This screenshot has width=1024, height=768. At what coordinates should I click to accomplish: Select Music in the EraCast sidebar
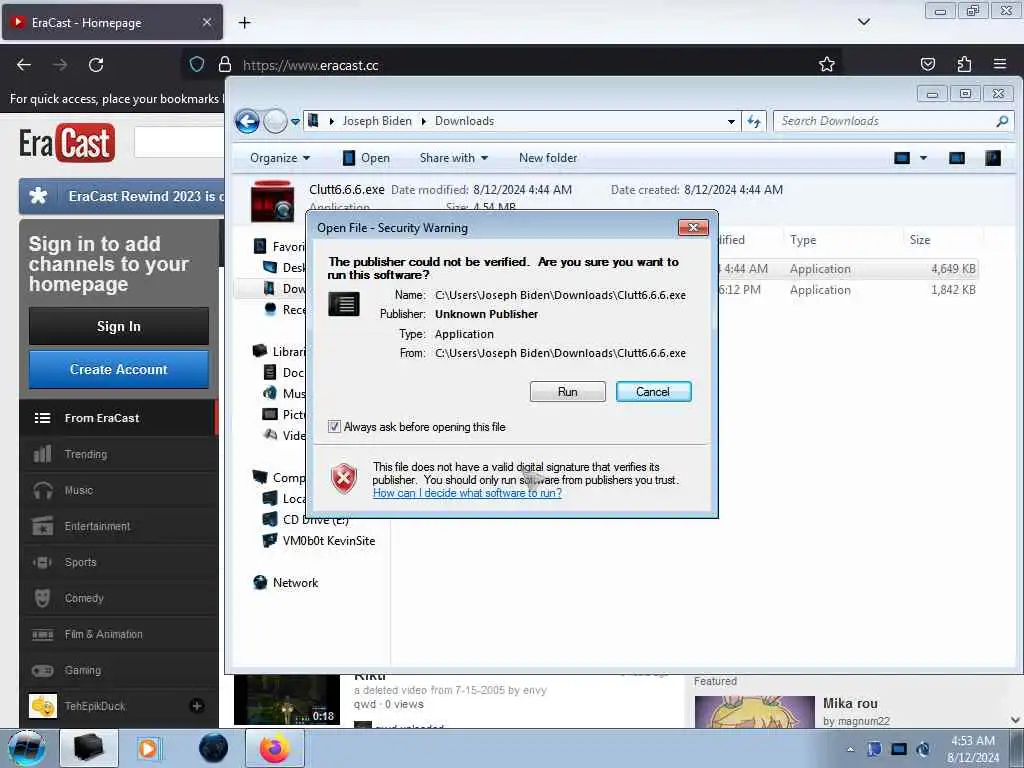(x=118, y=490)
